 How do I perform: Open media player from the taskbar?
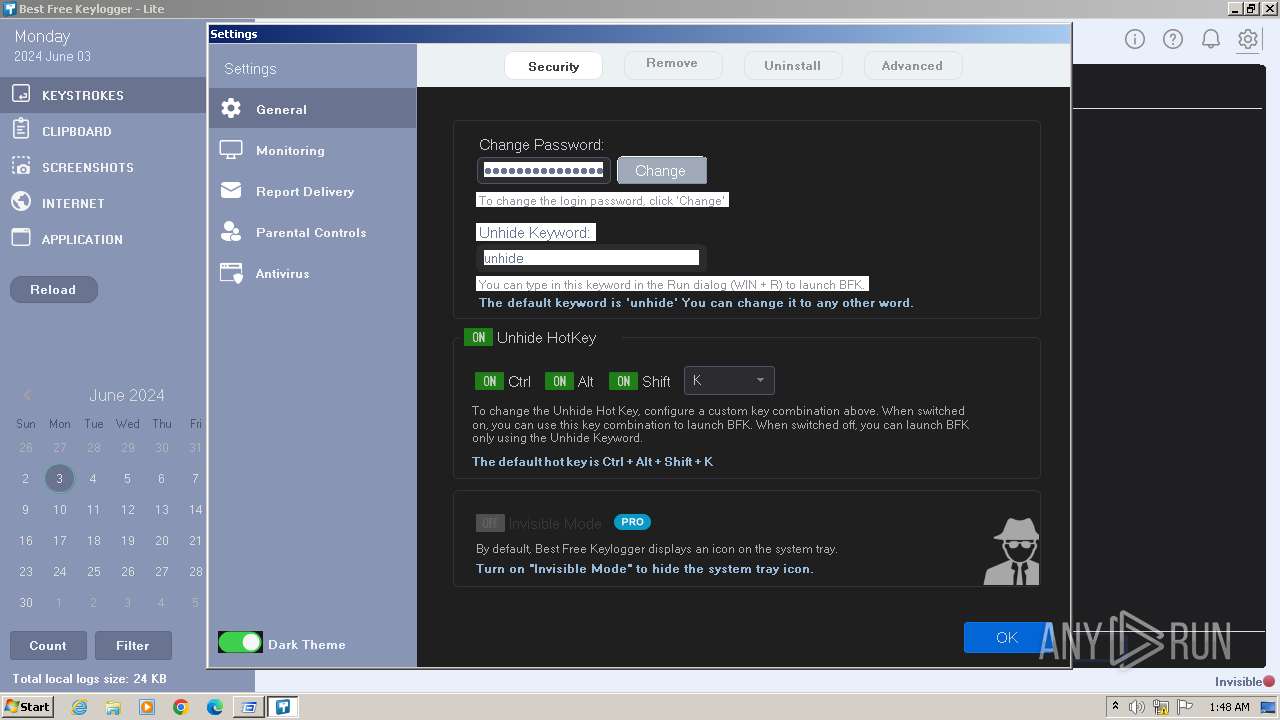[x=147, y=707]
